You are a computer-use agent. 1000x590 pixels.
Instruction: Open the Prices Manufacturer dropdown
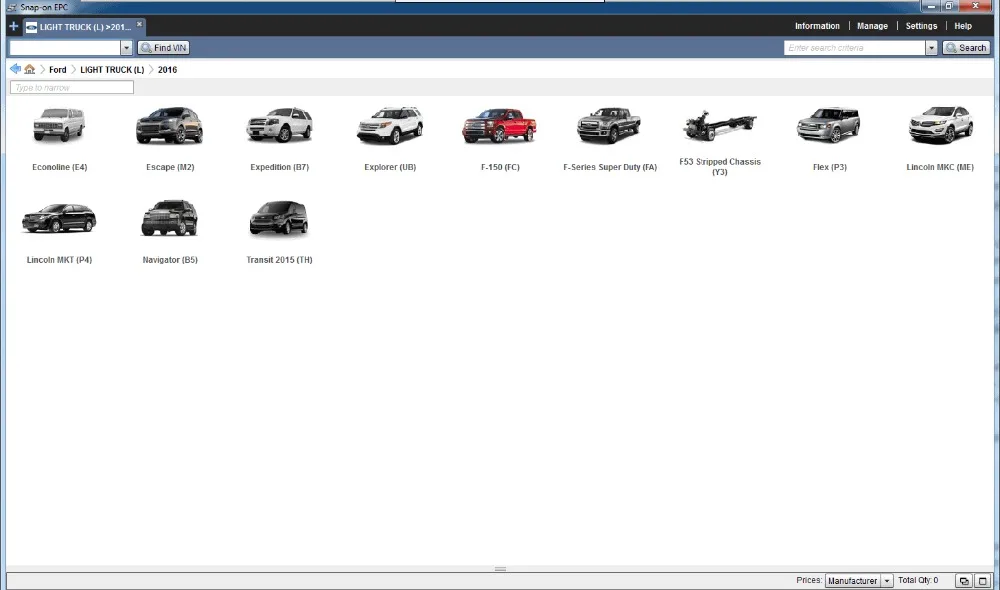point(858,580)
